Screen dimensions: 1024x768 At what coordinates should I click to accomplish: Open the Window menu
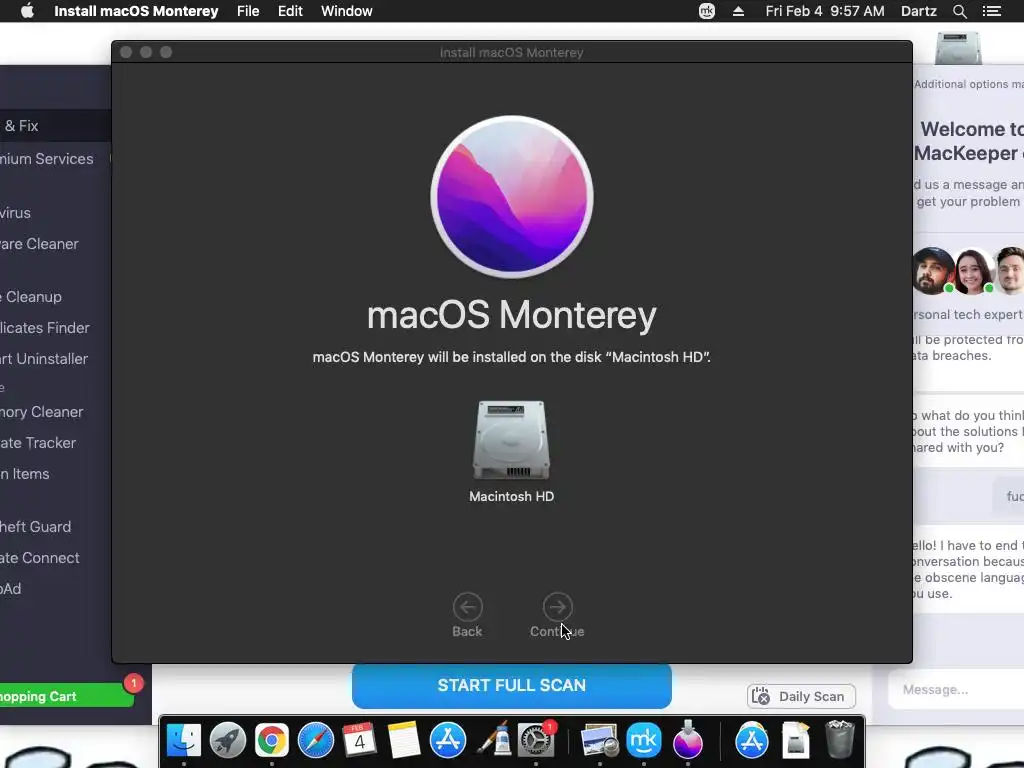click(x=347, y=11)
